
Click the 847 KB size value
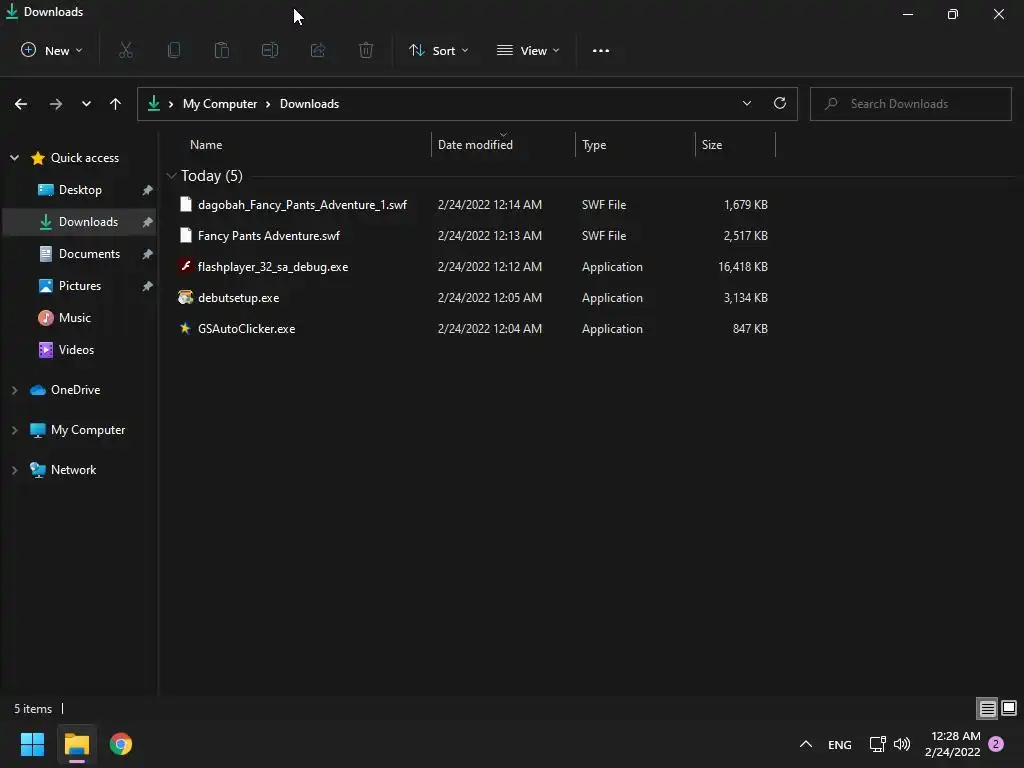pyautogui.click(x=750, y=328)
